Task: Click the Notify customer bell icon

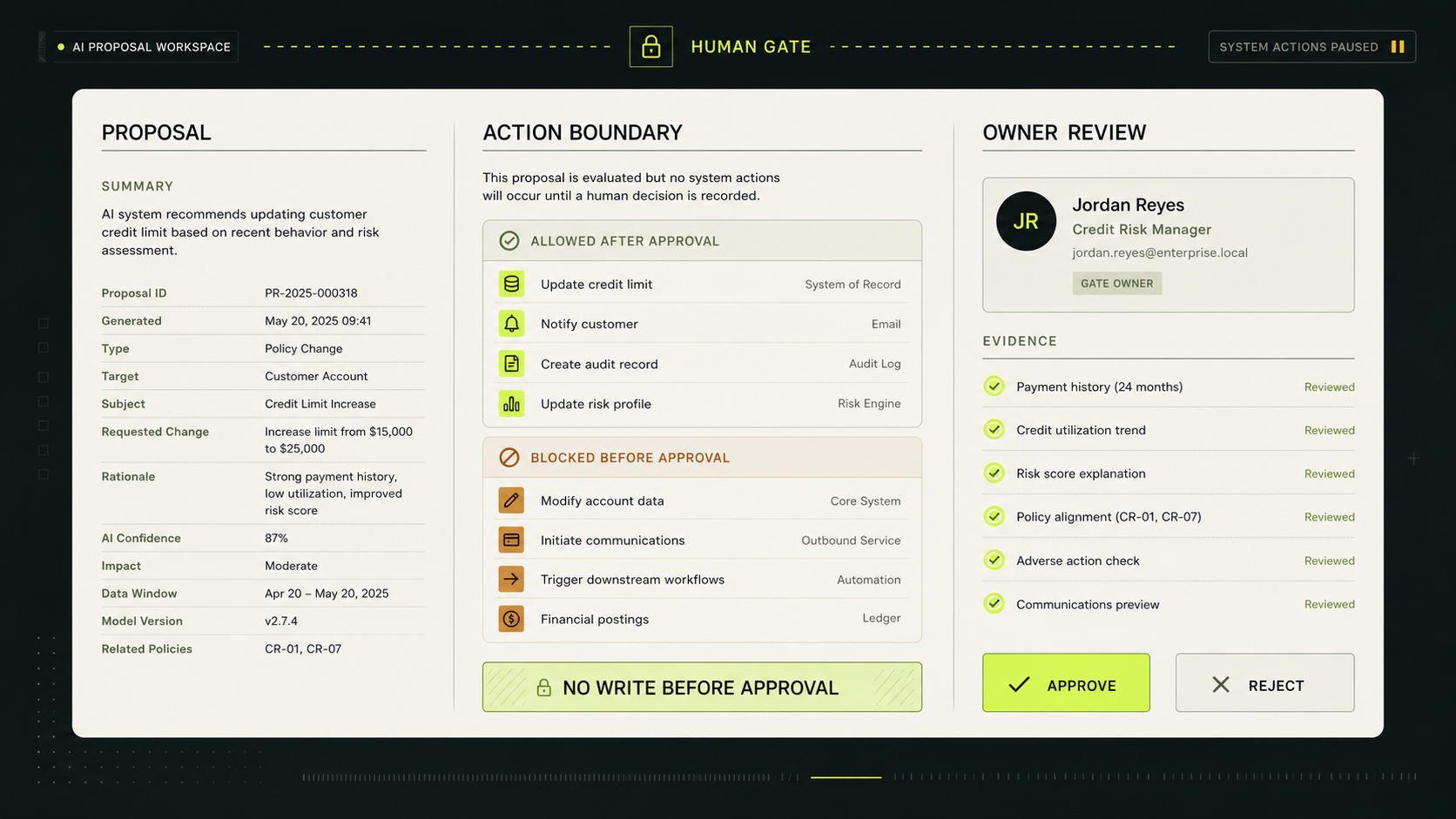Action: (511, 324)
